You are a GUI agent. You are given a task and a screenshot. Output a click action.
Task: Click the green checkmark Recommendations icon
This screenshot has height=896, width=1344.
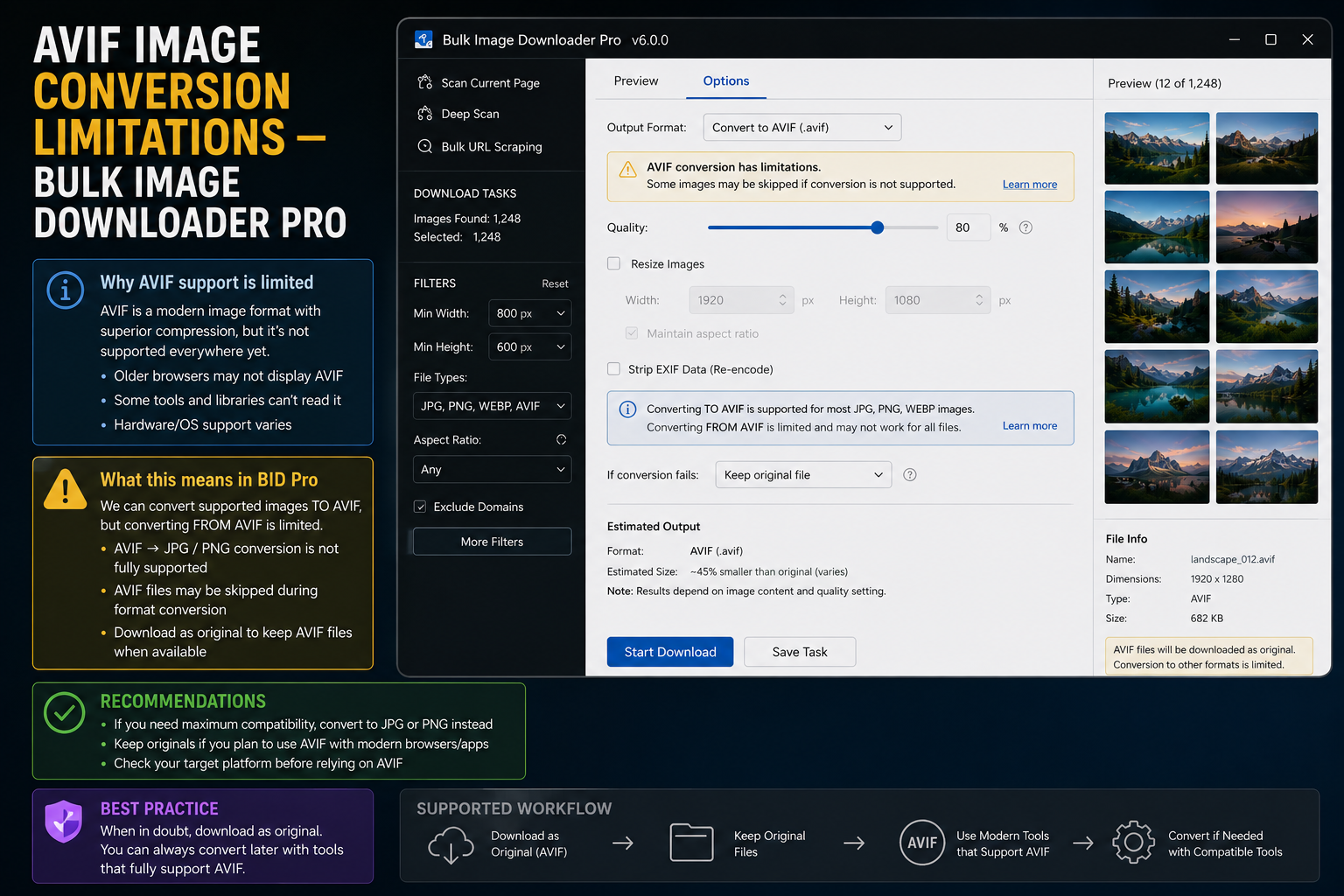tap(65, 713)
